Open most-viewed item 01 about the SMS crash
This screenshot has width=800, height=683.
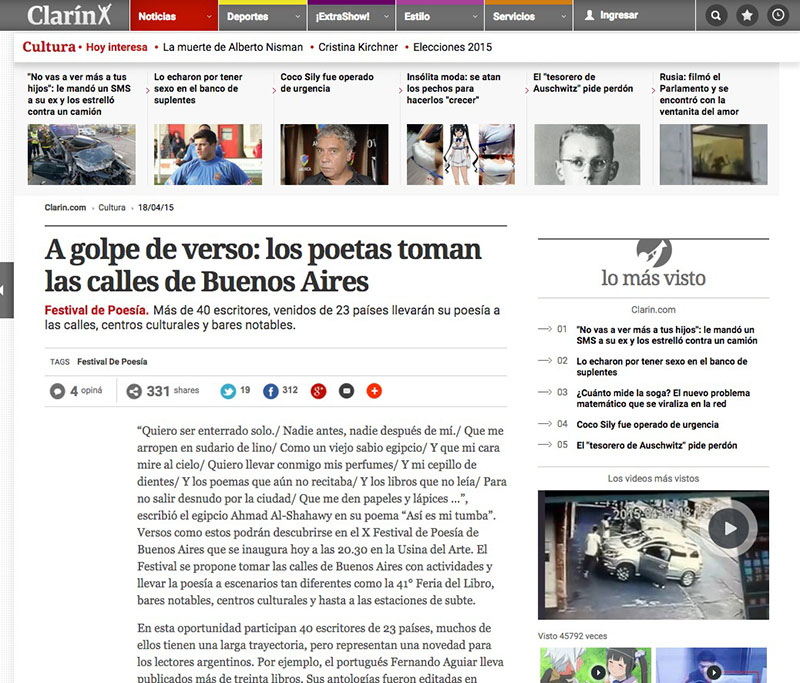pyautogui.click(x=667, y=335)
